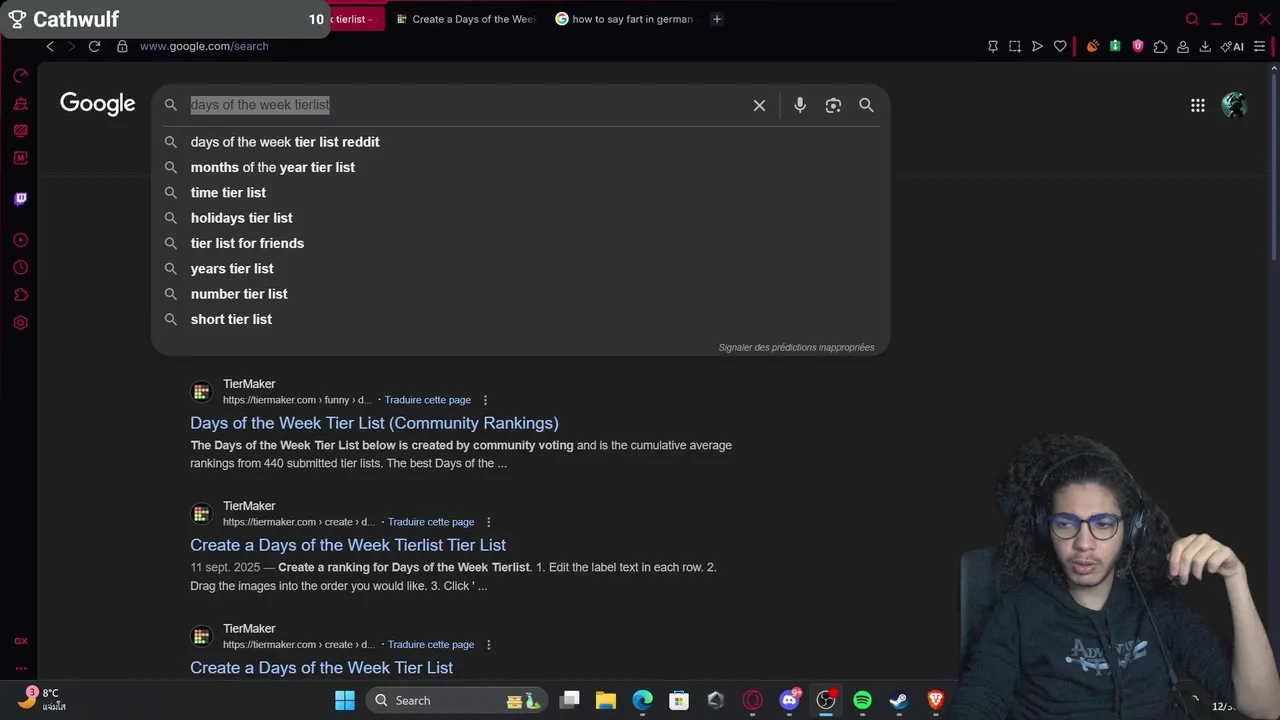Open GX Control speedometer in sidebar
Screen dimensions: 1280x720
tap(20, 75)
